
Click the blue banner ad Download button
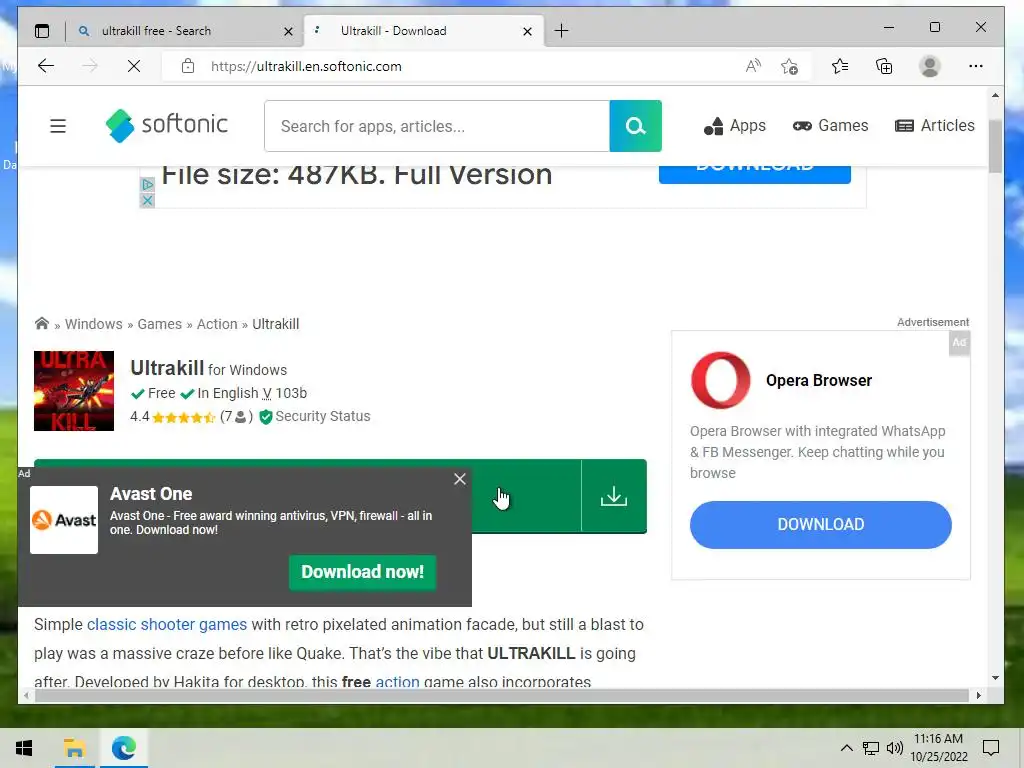pyautogui.click(x=755, y=174)
